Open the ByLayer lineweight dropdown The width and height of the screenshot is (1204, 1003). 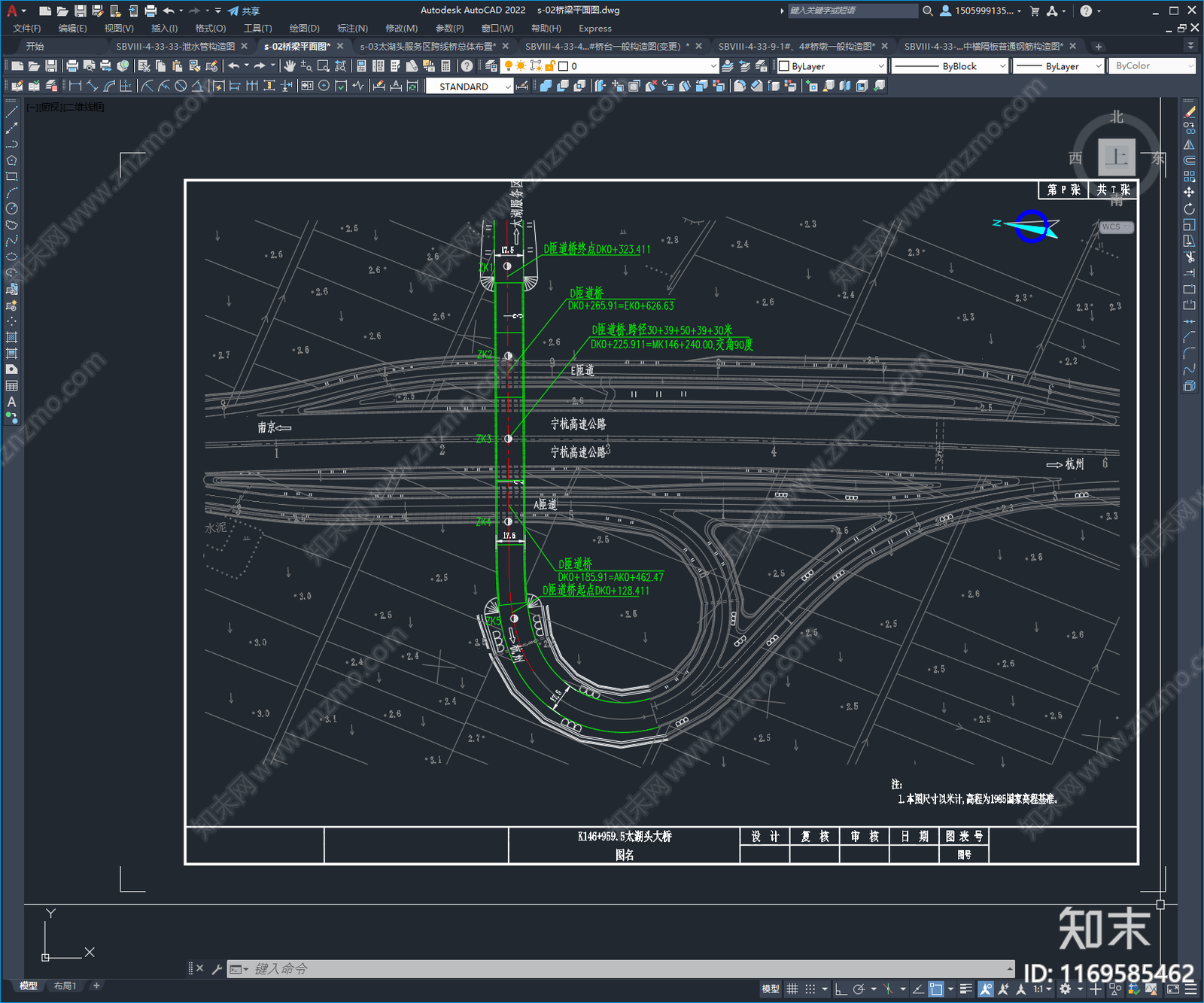point(1058,66)
